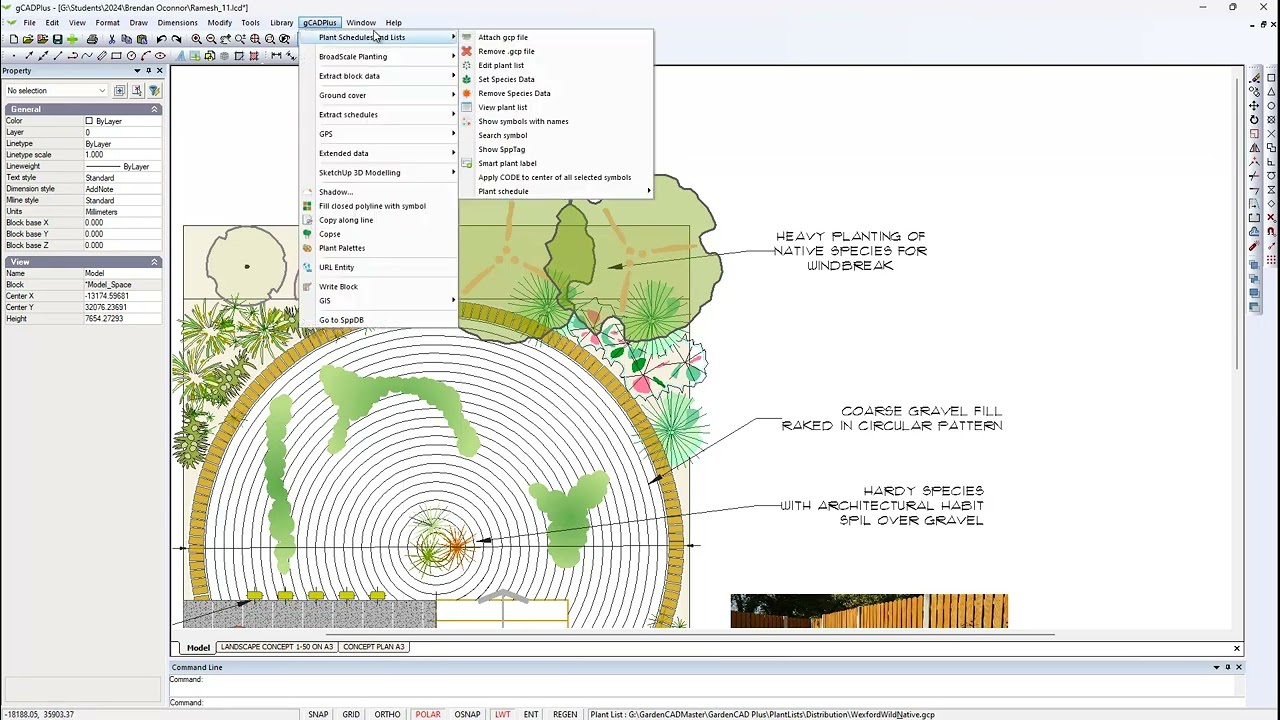Toggle SNAP in the status bar
This screenshot has height=720, width=1280.
318,714
